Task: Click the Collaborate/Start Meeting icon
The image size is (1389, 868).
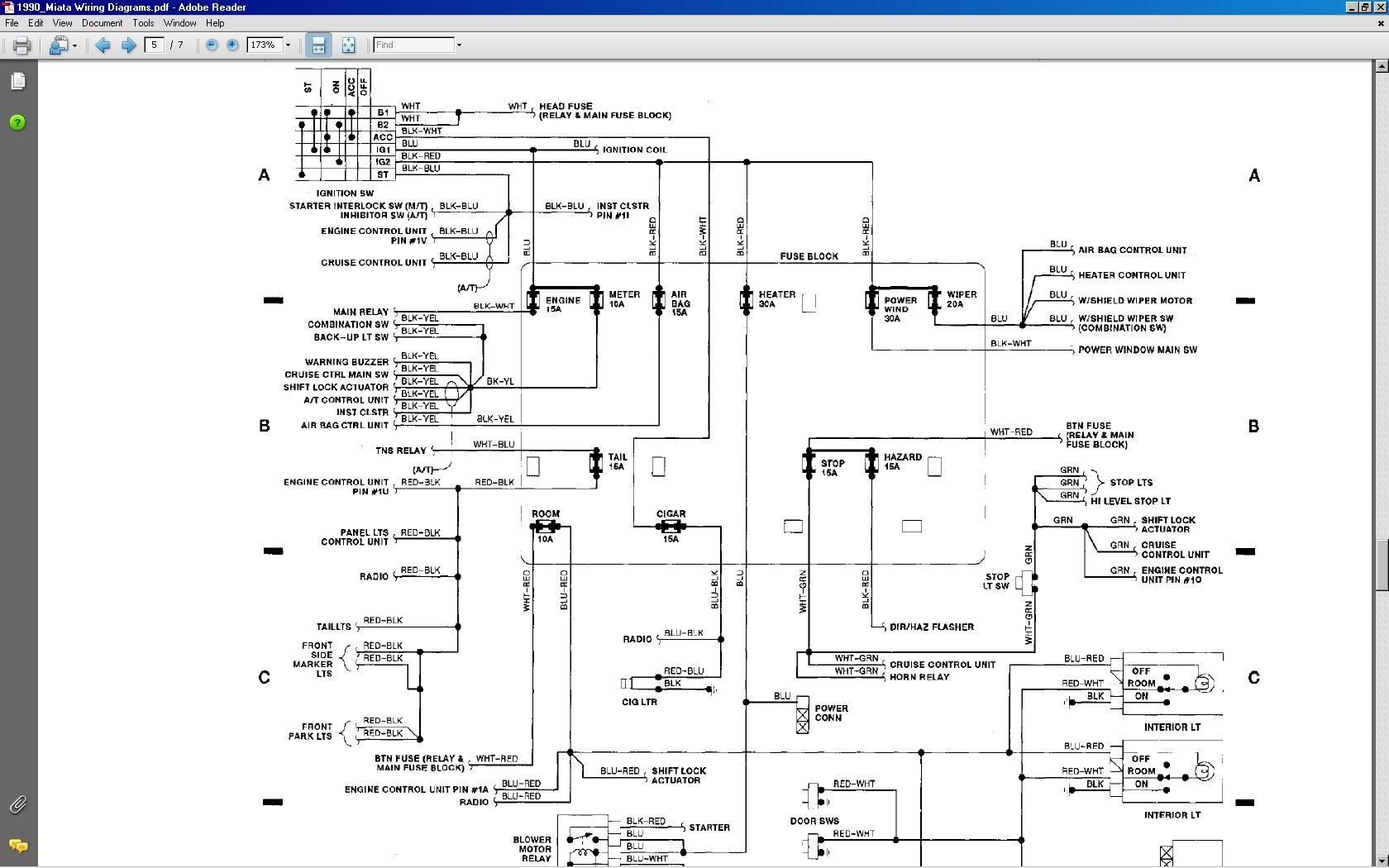Action: click(58, 45)
